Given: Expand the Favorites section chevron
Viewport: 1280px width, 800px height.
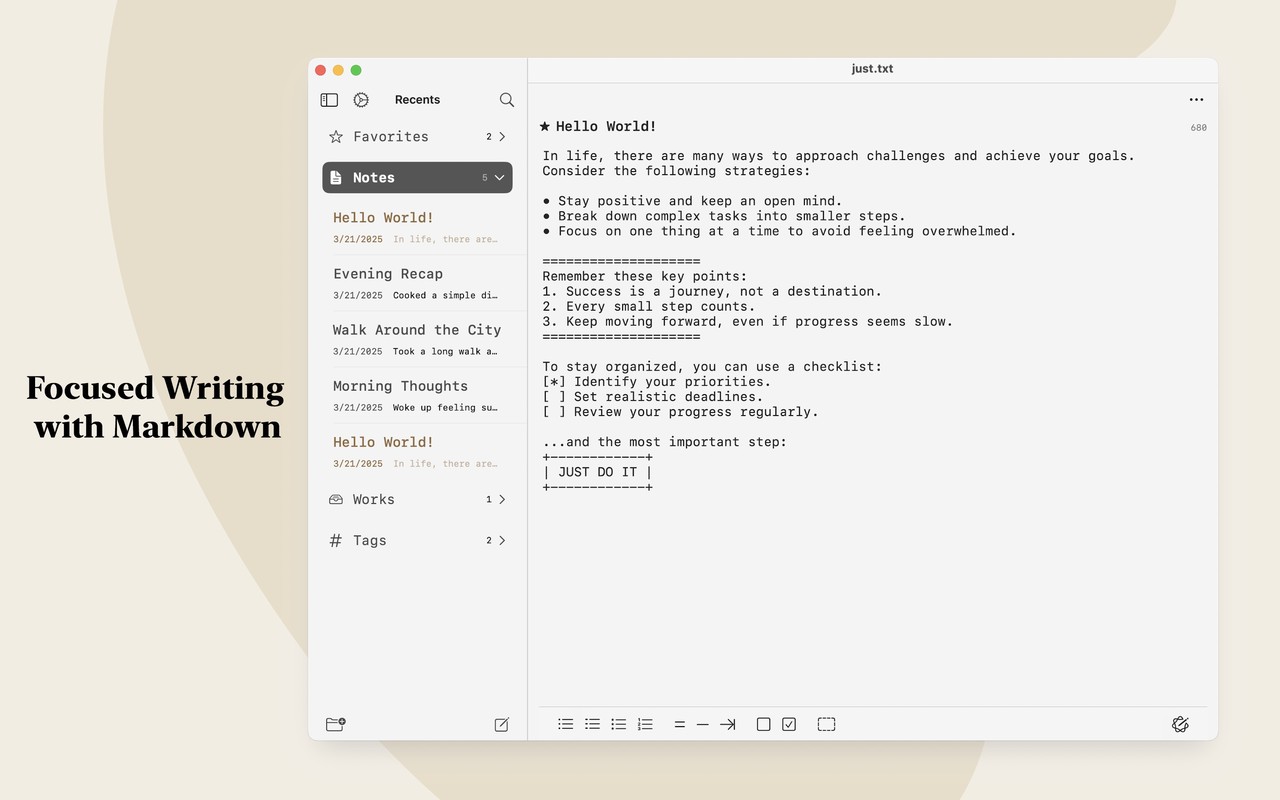Looking at the screenshot, I should click(502, 137).
